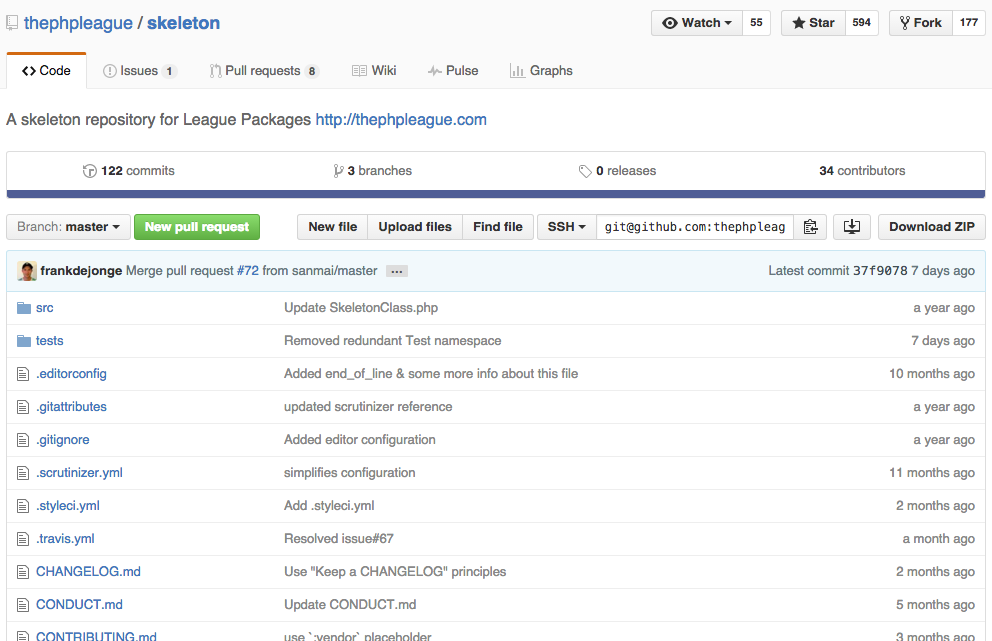Viewport: 992px width, 641px height.
Task: Open the Watch dropdown
Action: pyautogui.click(x=697, y=23)
